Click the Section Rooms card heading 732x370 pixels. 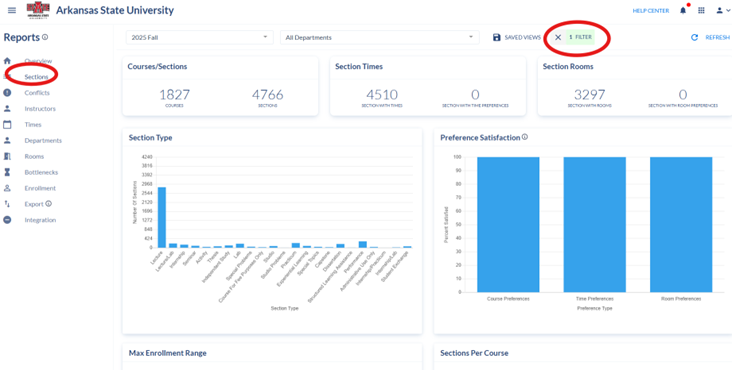coord(568,66)
